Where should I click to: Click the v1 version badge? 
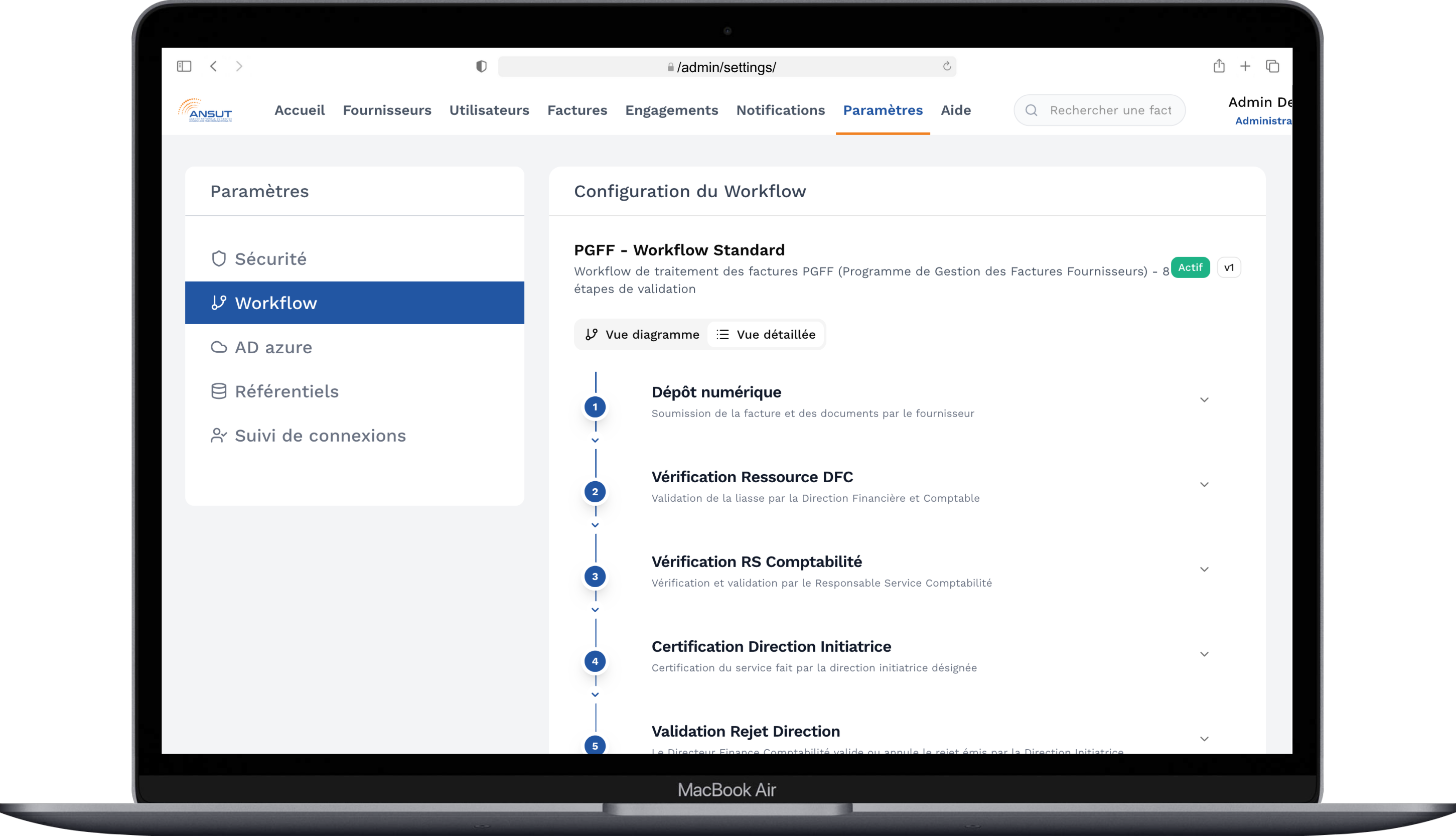pyautogui.click(x=1229, y=267)
